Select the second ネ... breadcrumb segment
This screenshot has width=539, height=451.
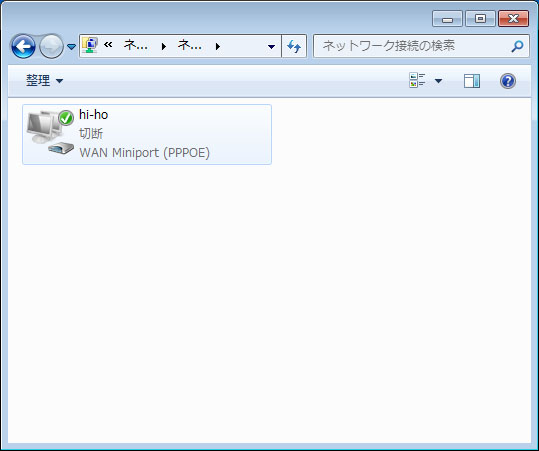pos(190,45)
